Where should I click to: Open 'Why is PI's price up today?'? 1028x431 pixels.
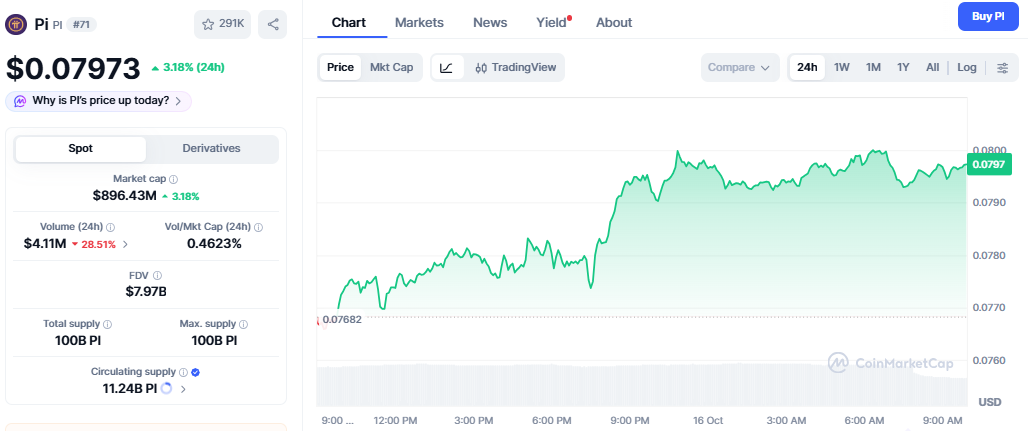pos(98,101)
